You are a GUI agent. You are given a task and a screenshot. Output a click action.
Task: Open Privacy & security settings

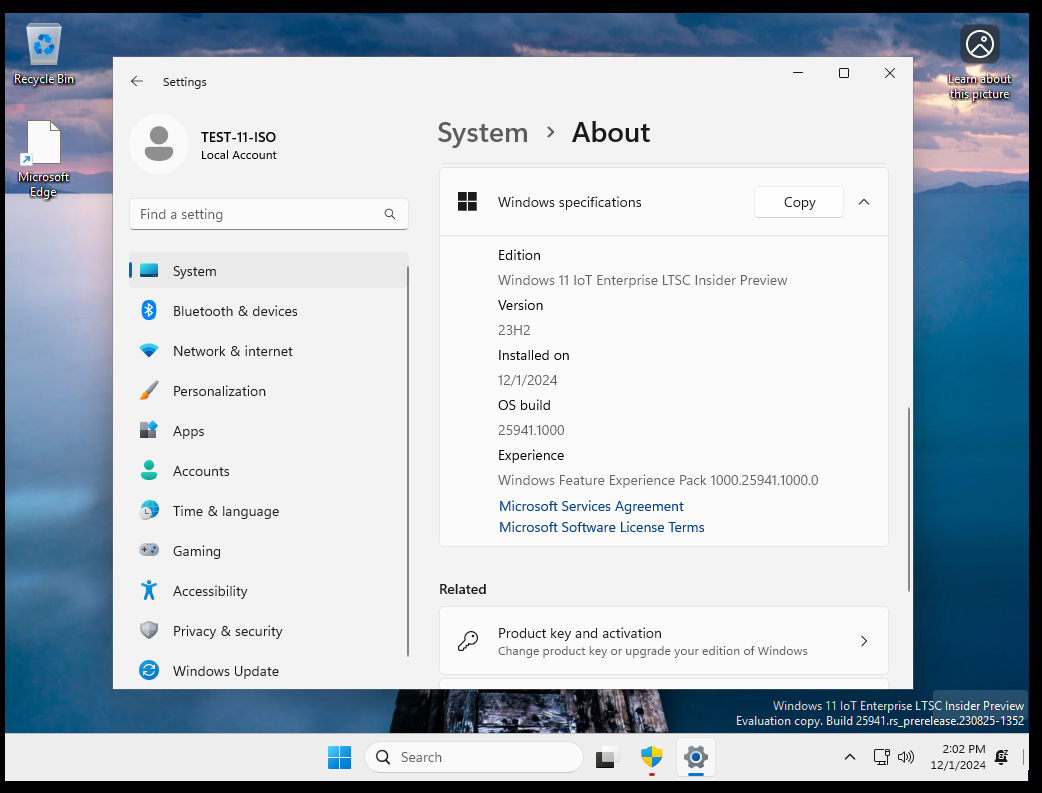pyautogui.click(x=268, y=630)
